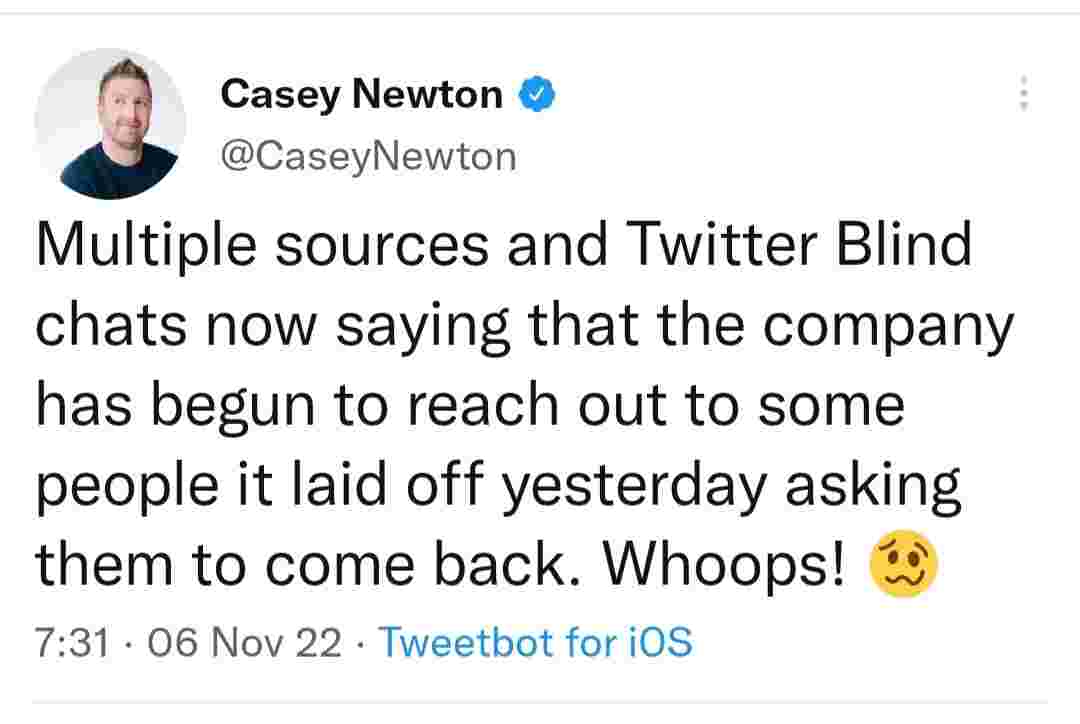Select the Casey Newton display name
The image size is (1080, 724).
pyautogui.click(x=361, y=94)
